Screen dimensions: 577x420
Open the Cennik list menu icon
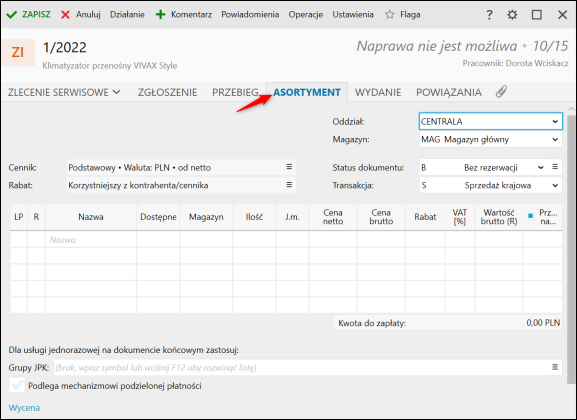[289, 167]
